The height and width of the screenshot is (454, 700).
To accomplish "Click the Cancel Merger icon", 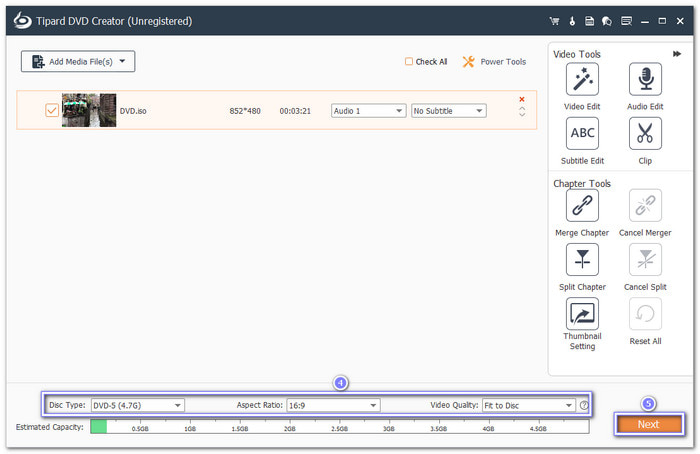I will pos(645,205).
